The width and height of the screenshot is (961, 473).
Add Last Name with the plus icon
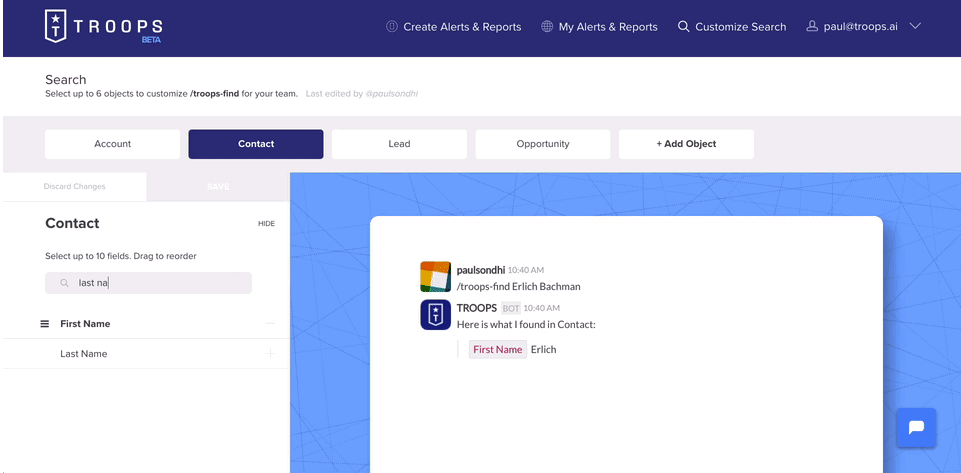270,354
